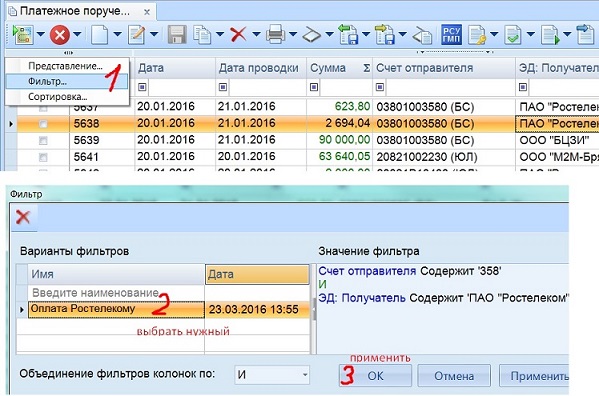Click filter-condition icon under Дата проводки column
This screenshot has height=396, width=599.
[223, 87]
